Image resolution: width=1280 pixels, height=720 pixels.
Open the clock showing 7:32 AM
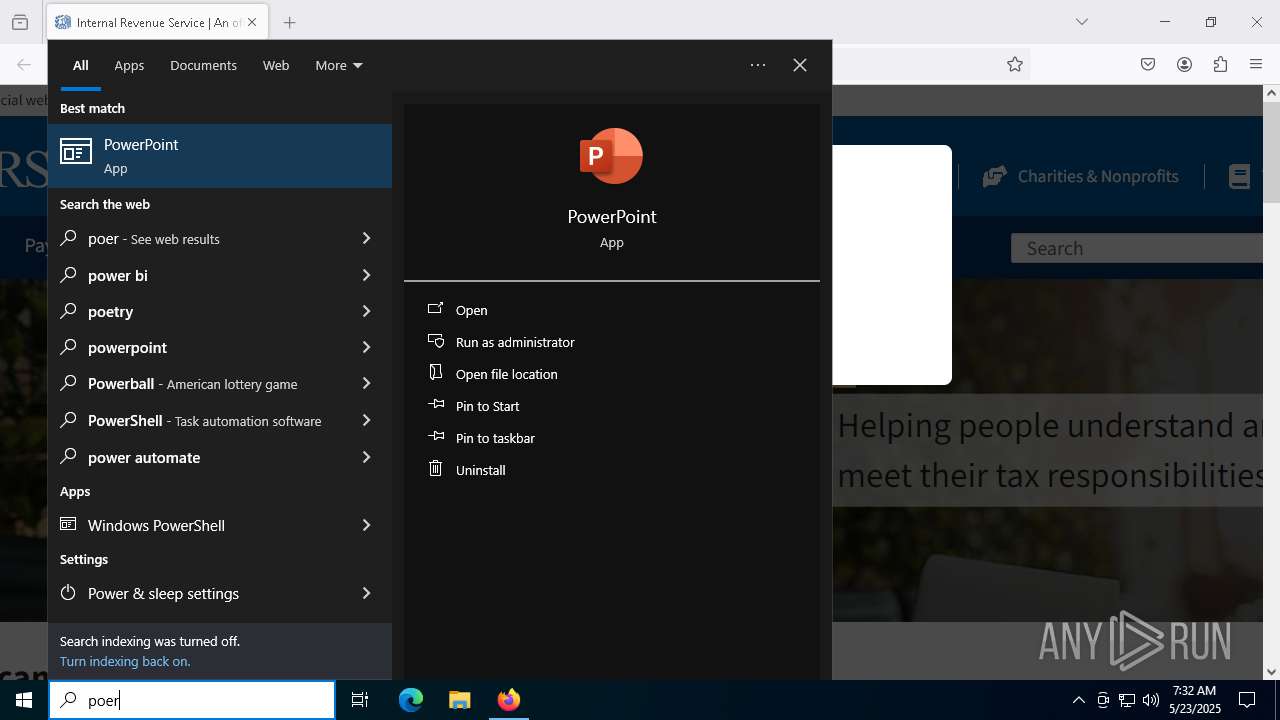point(1197,699)
